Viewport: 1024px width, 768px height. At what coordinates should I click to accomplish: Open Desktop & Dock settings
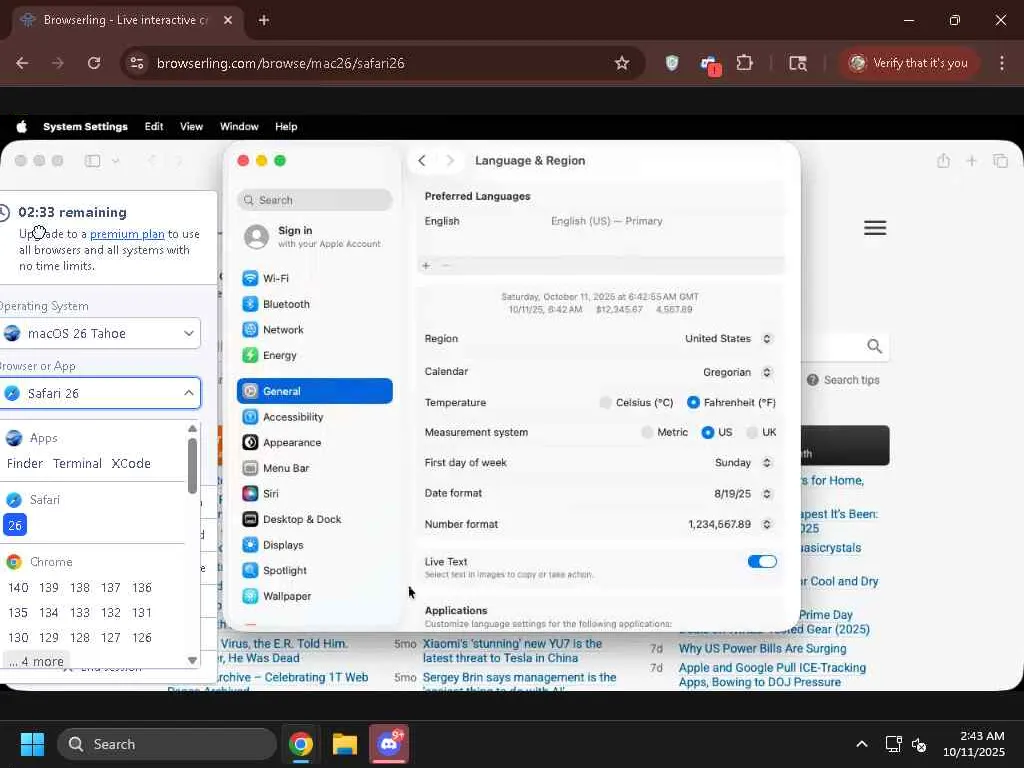pyautogui.click(x=314, y=519)
